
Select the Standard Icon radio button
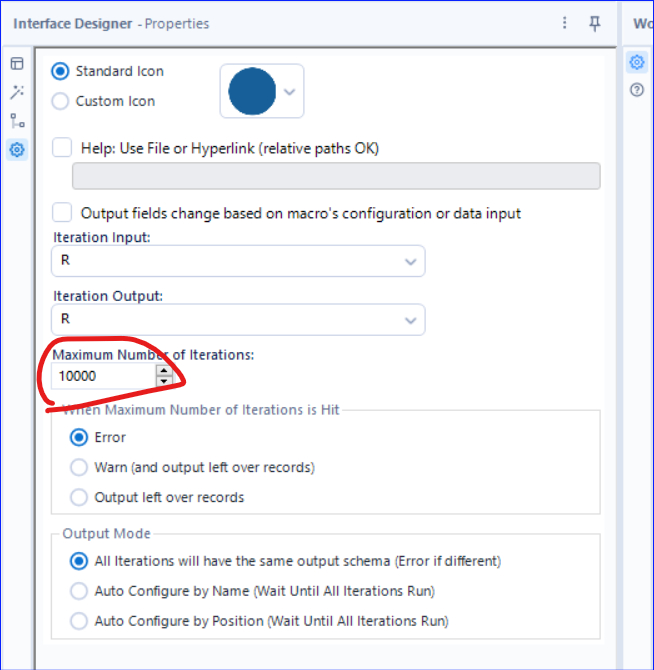pyautogui.click(x=60, y=71)
